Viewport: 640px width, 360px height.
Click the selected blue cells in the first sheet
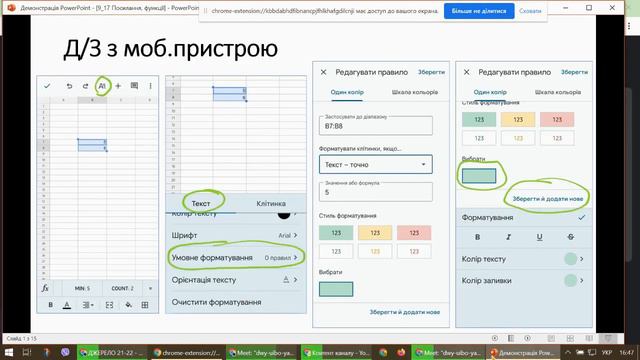[92, 145]
